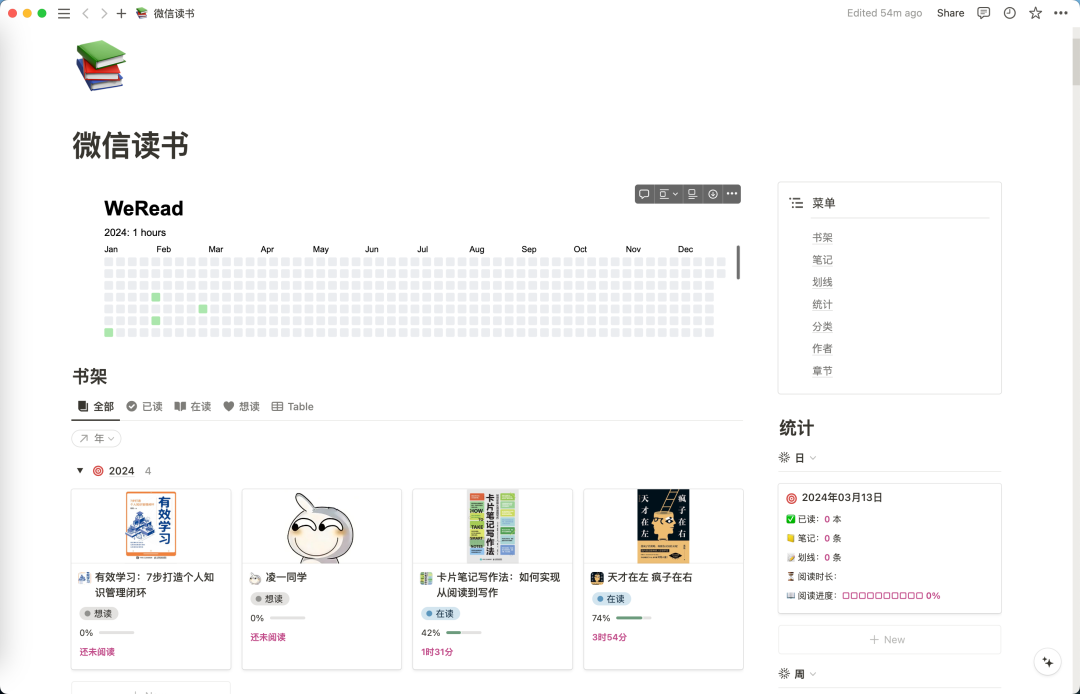Open embed toolbar more options

coord(731,194)
